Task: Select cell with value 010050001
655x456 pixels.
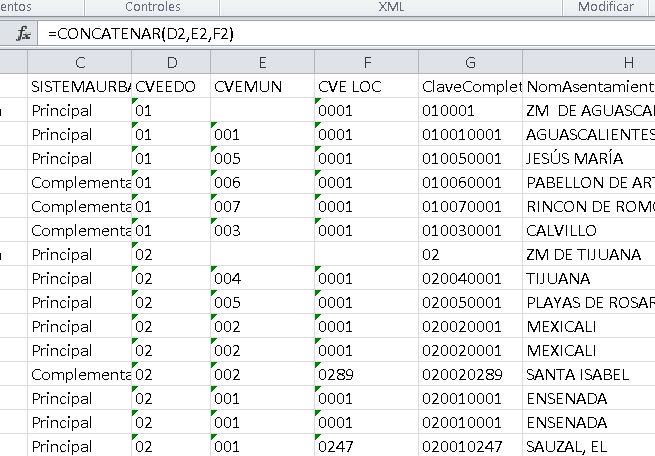Action: [470, 158]
